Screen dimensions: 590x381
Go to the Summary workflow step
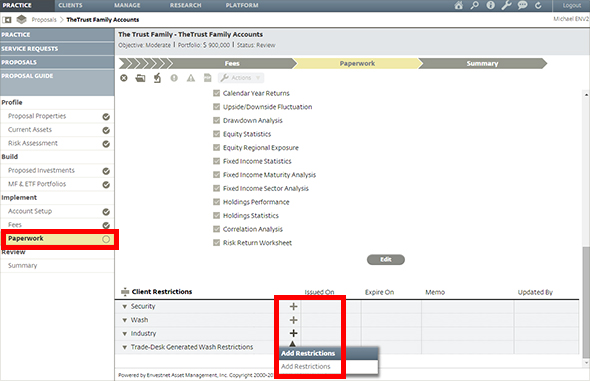pos(482,64)
